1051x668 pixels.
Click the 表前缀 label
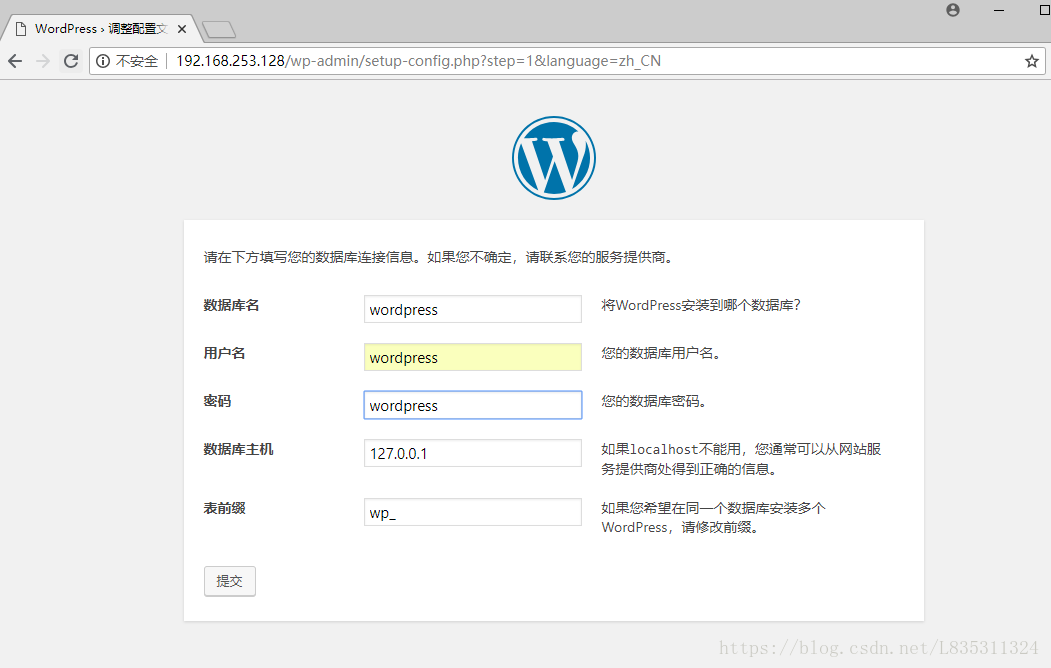pos(224,508)
